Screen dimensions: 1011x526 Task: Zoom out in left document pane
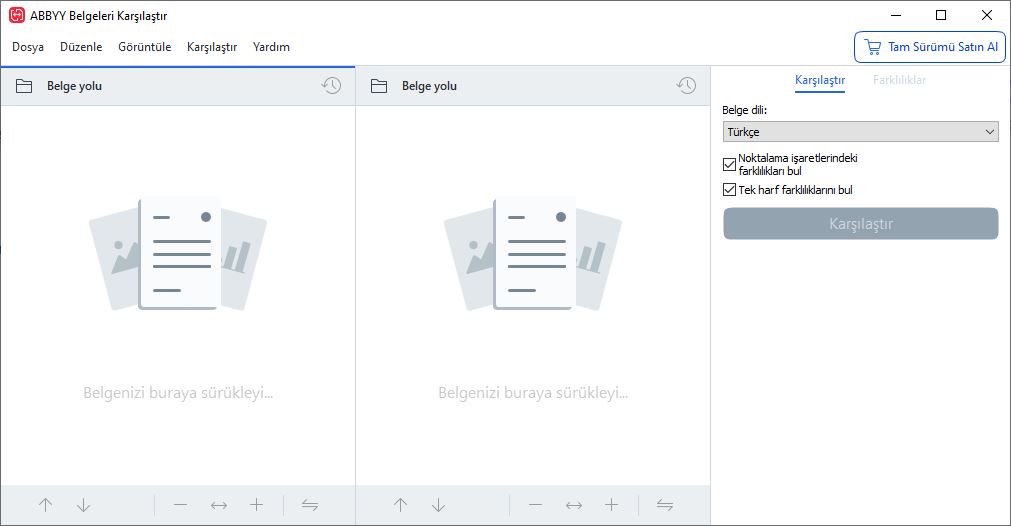pyautogui.click(x=181, y=505)
